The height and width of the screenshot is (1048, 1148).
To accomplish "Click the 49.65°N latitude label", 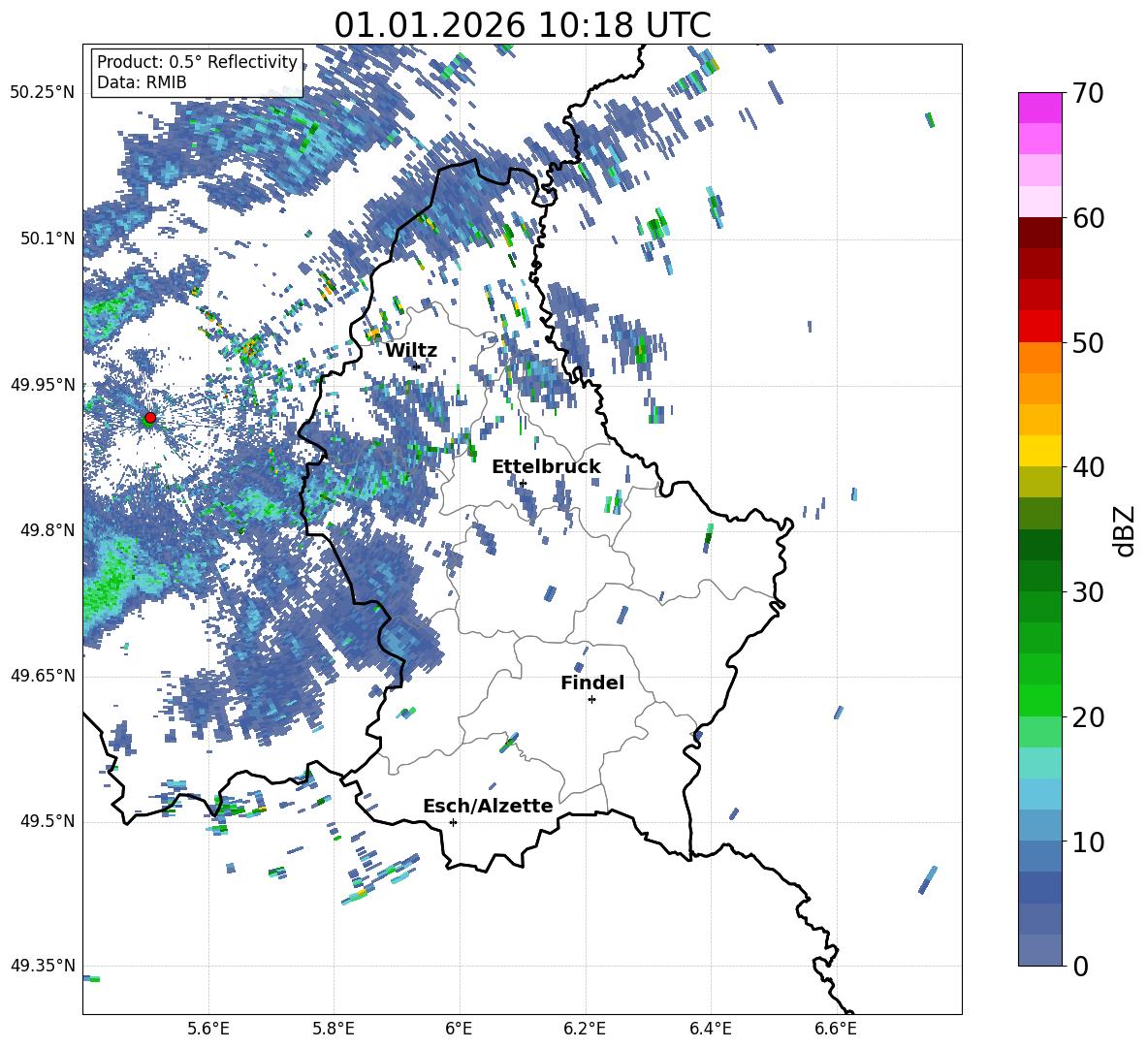I will pos(43,676).
